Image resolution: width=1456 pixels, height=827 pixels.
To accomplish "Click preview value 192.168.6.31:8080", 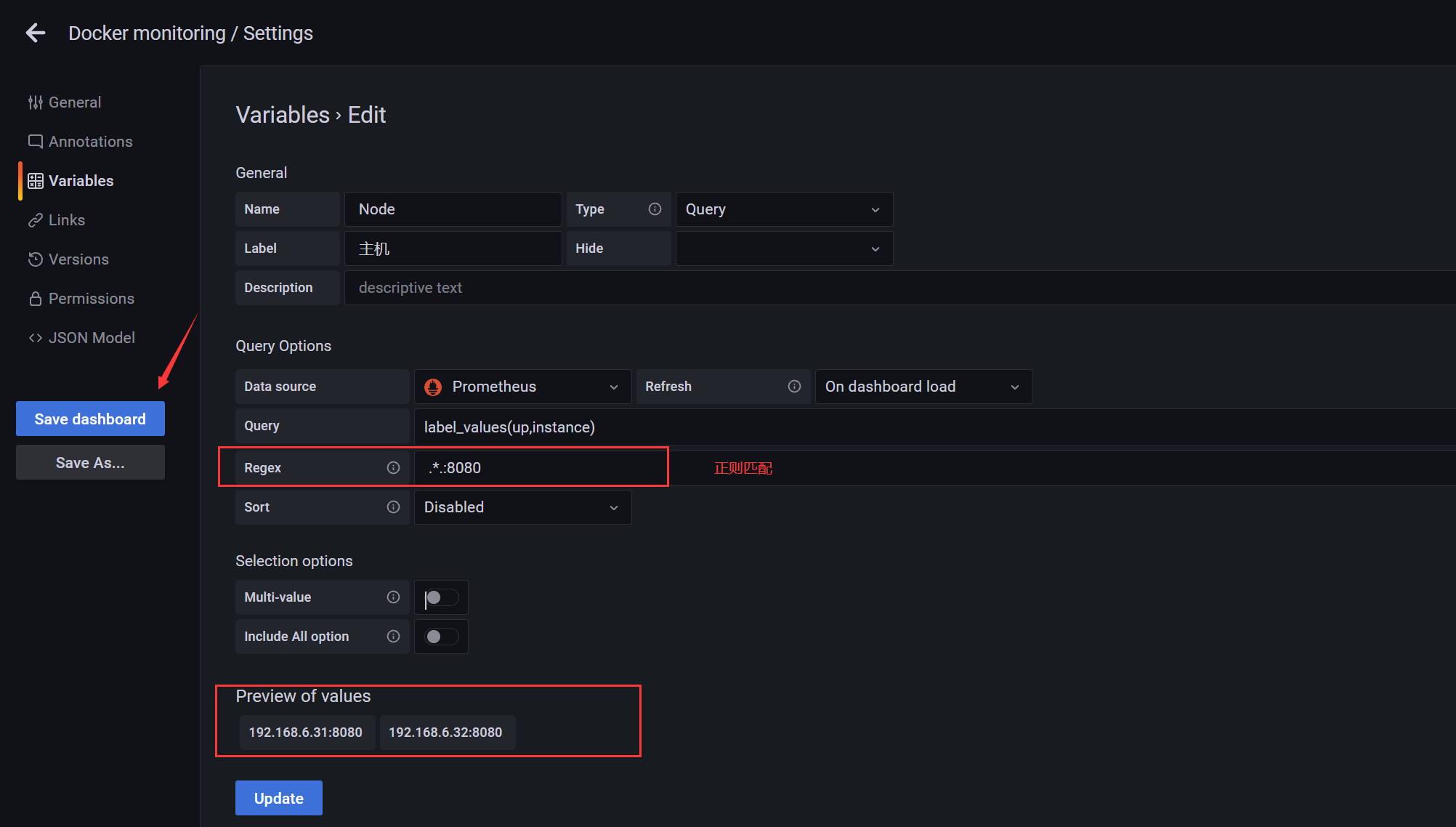I will click(306, 733).
